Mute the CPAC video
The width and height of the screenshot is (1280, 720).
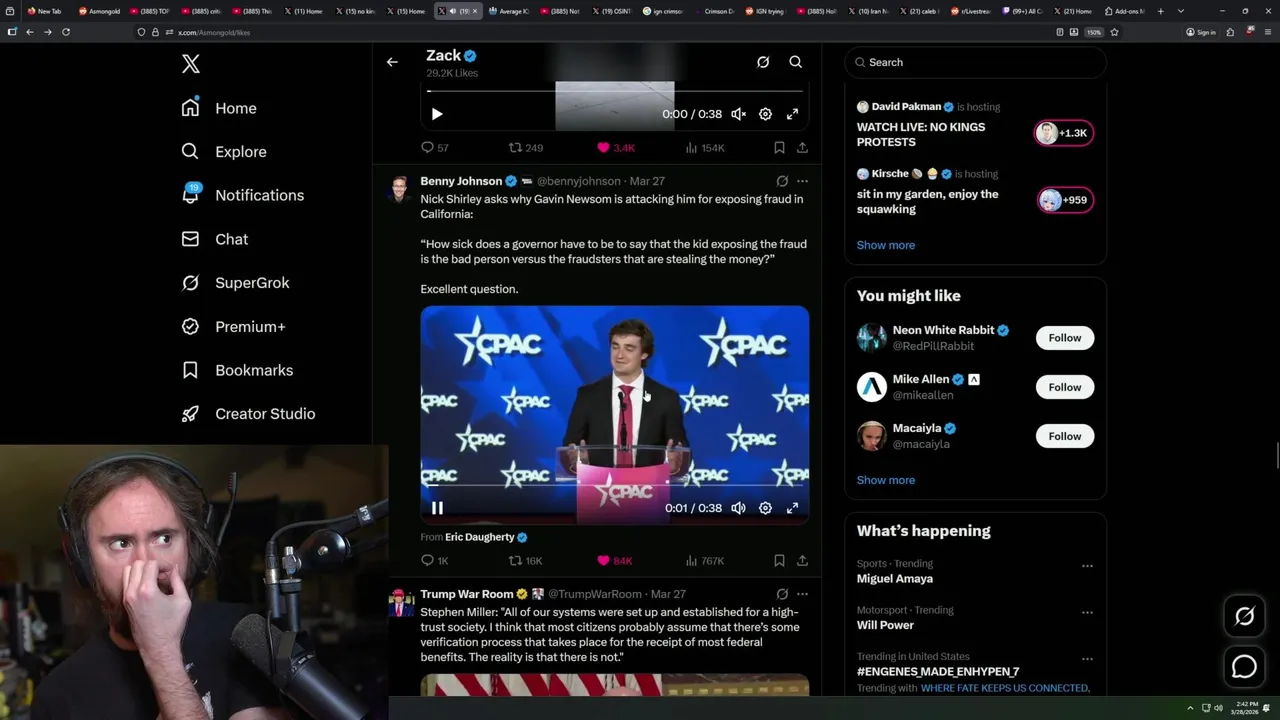738,508
